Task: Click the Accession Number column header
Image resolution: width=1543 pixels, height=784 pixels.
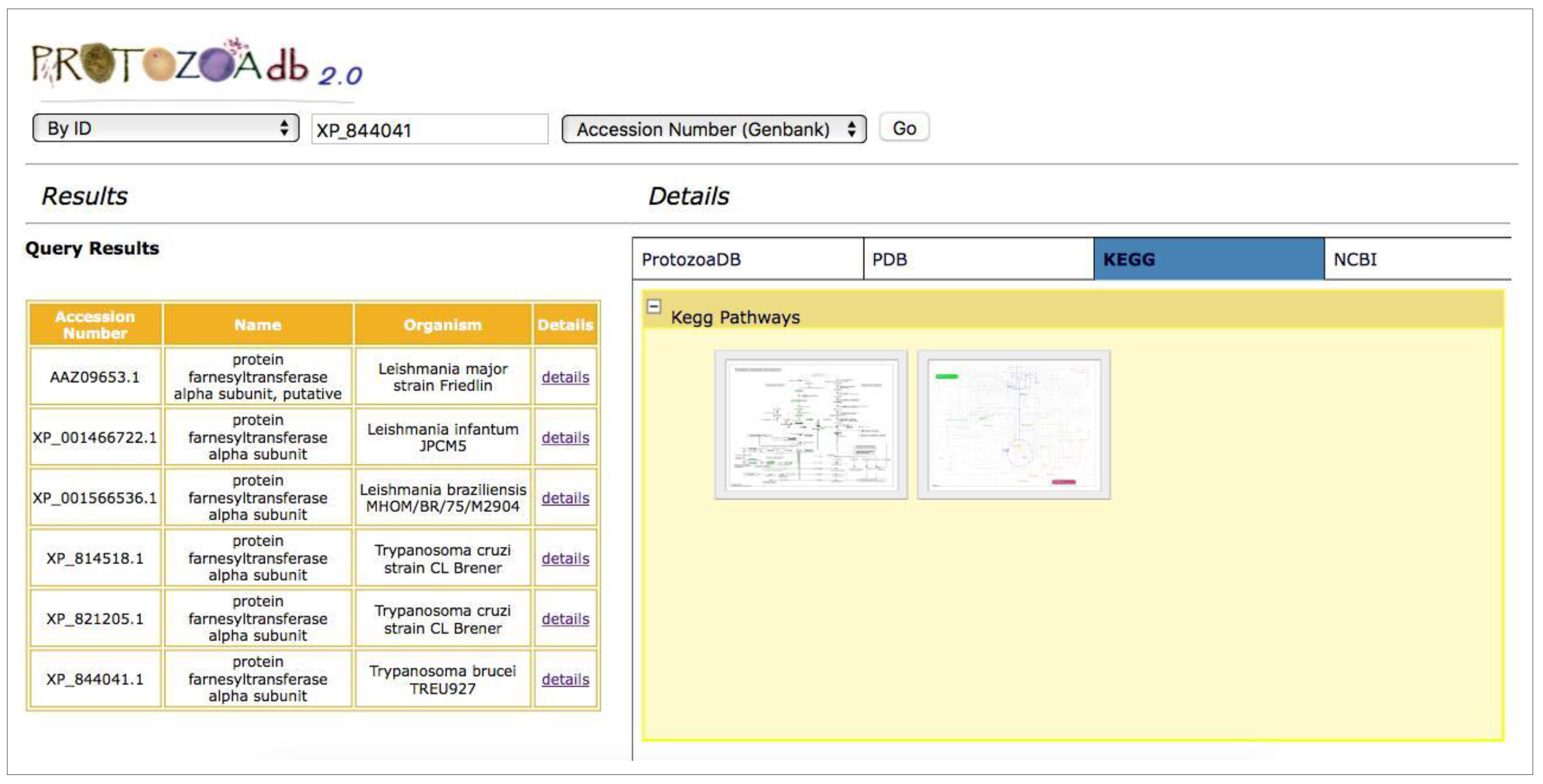Action: coord(95,325)
